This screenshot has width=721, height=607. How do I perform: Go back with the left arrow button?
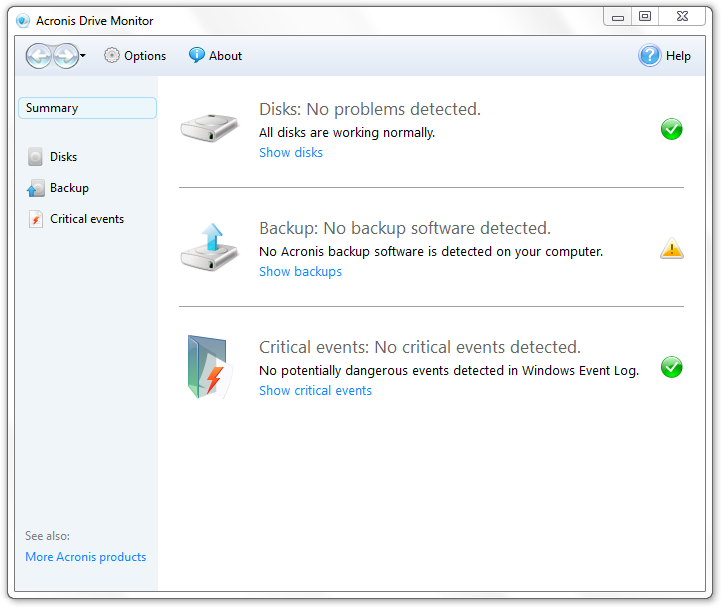39,56
